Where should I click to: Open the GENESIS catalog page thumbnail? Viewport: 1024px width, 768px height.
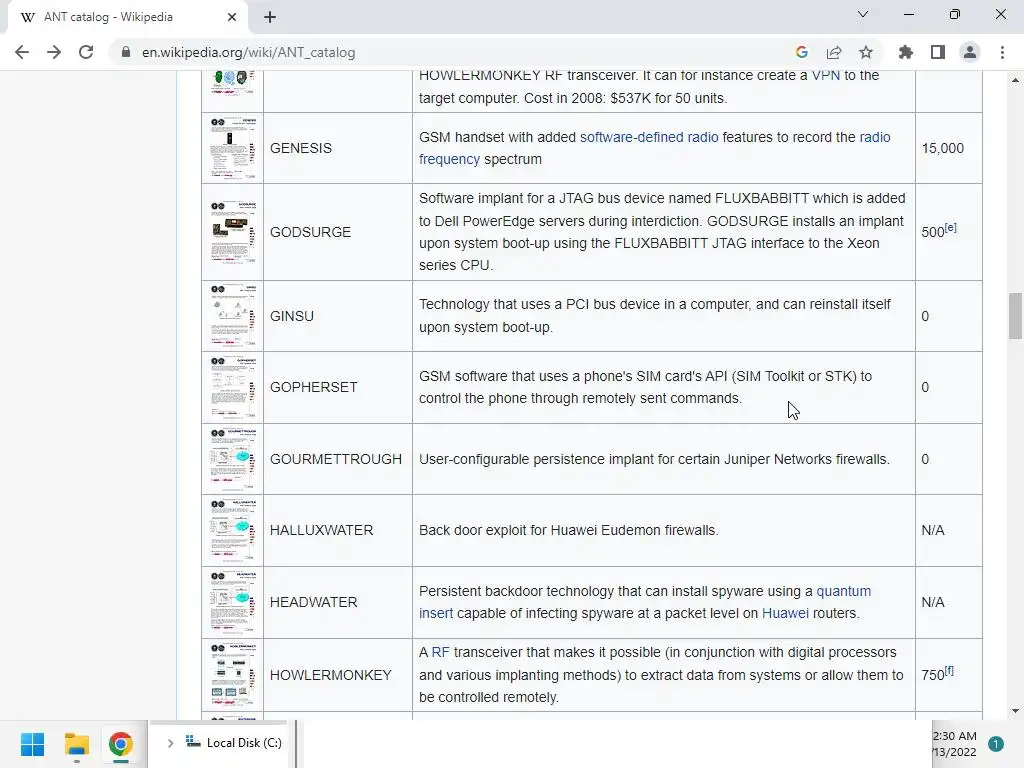232,148
